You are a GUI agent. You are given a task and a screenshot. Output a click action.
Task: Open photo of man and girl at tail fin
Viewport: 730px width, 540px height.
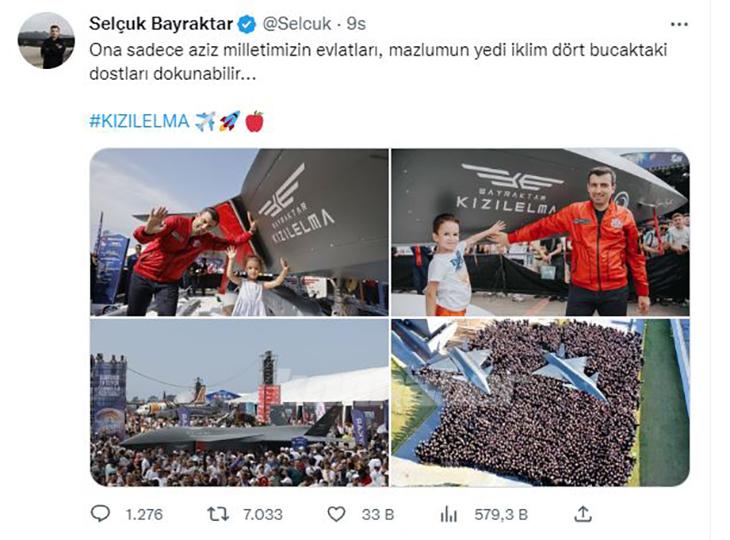(239, 232)
